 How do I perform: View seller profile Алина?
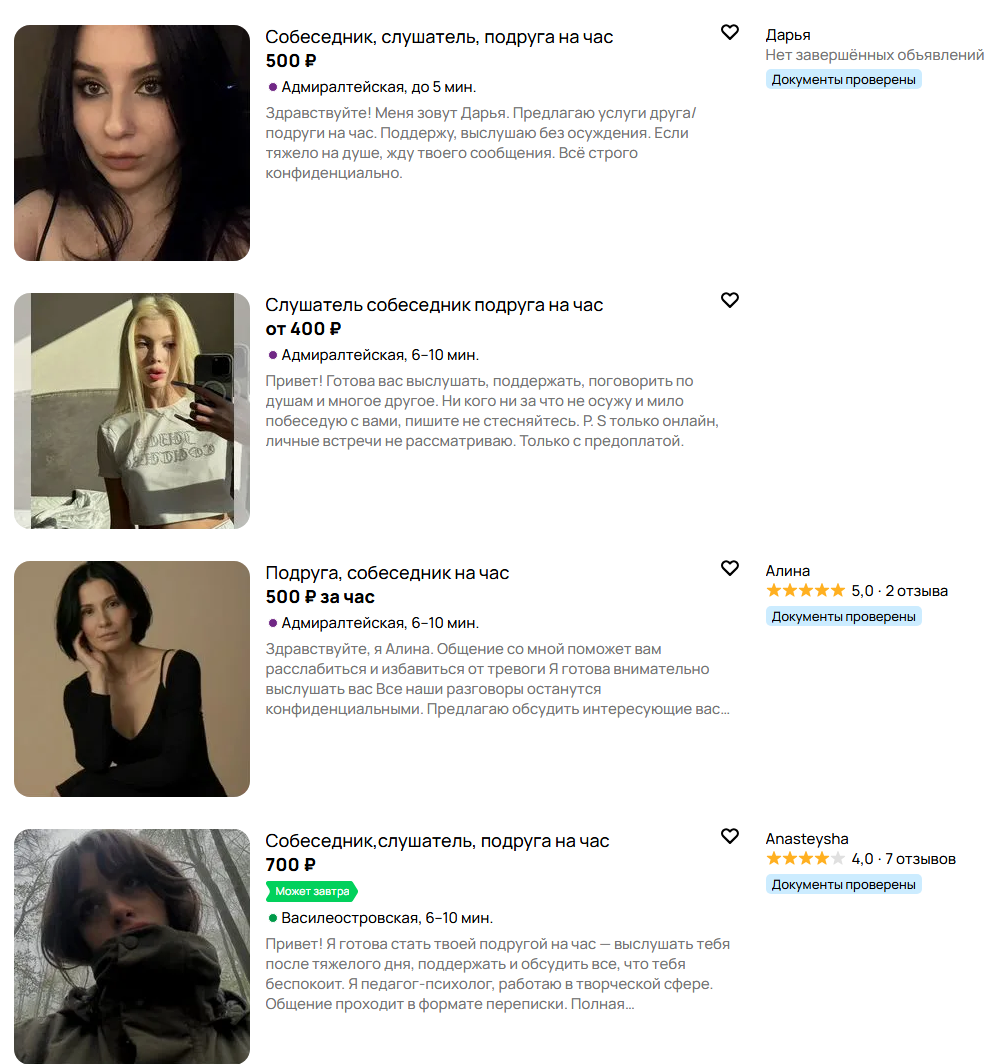tap(787, 571)
